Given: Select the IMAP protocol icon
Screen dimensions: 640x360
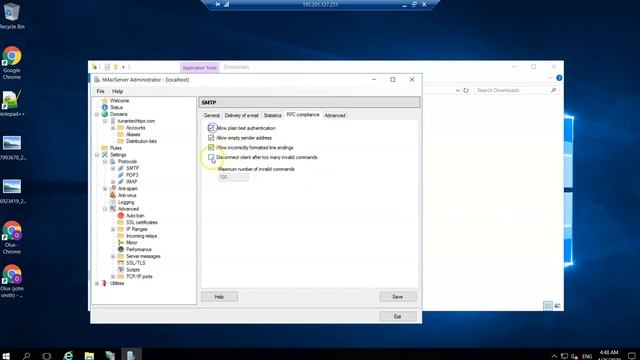Looking at the screenshot, I should tap(121, 182).
